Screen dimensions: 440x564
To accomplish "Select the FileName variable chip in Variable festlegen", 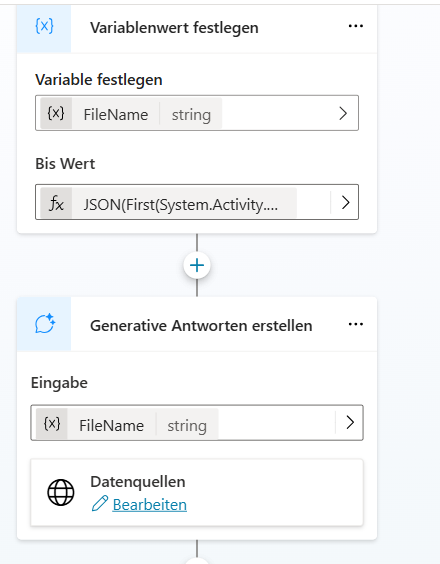I will [x=131, y=114].
